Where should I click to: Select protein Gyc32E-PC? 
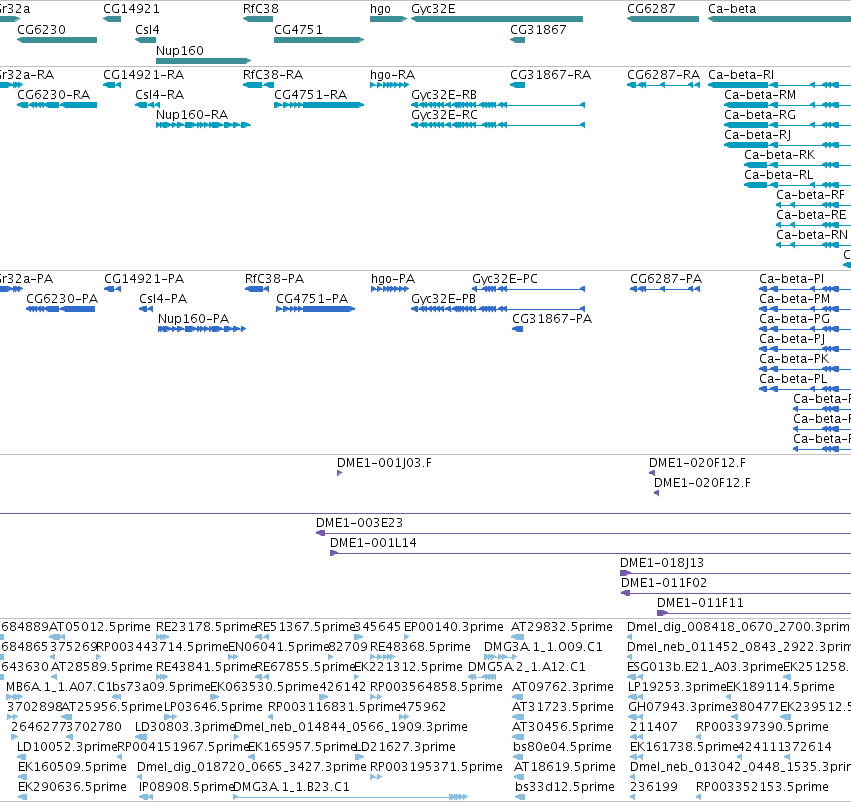coord(529,289)
